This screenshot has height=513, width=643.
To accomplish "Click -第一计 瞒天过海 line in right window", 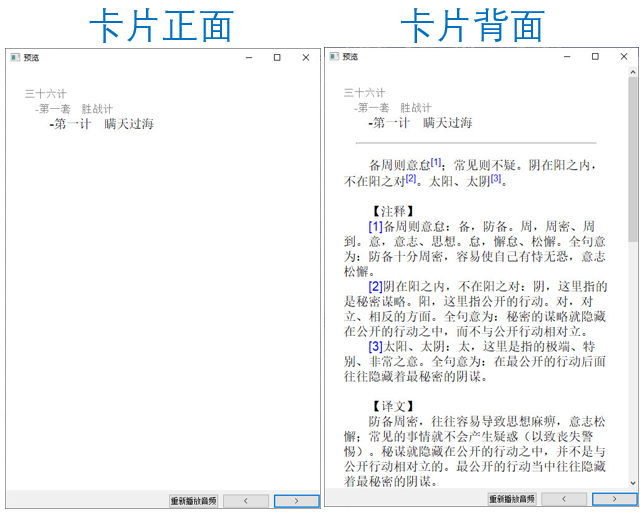I will 421,123.
